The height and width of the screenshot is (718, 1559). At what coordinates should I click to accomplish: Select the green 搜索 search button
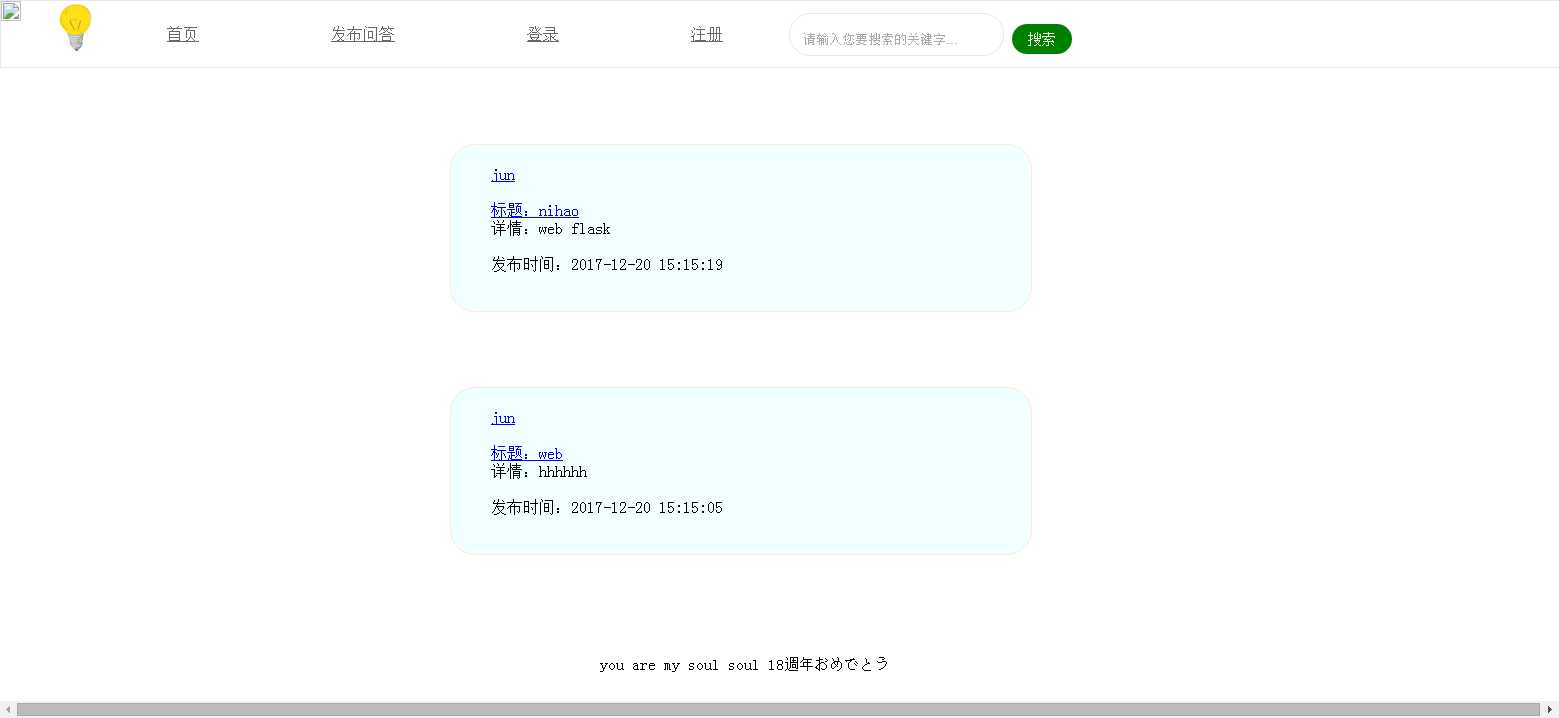coord(1042,39)
